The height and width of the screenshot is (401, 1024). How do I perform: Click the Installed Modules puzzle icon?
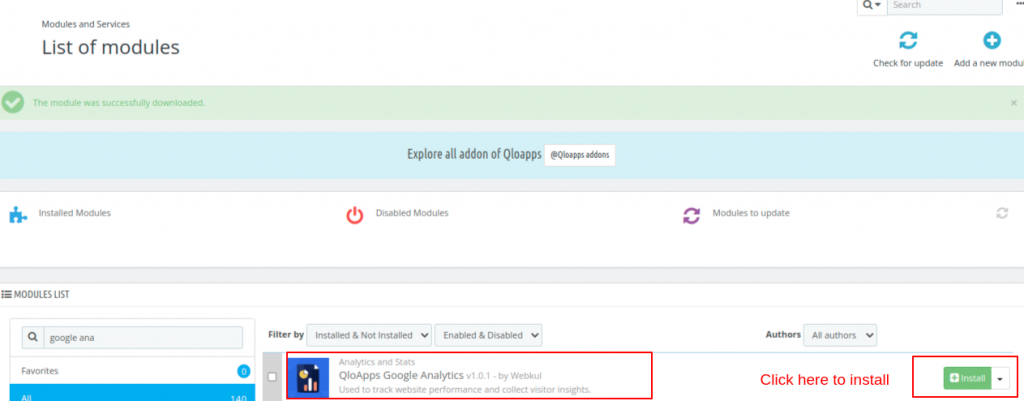pos(18,215)
